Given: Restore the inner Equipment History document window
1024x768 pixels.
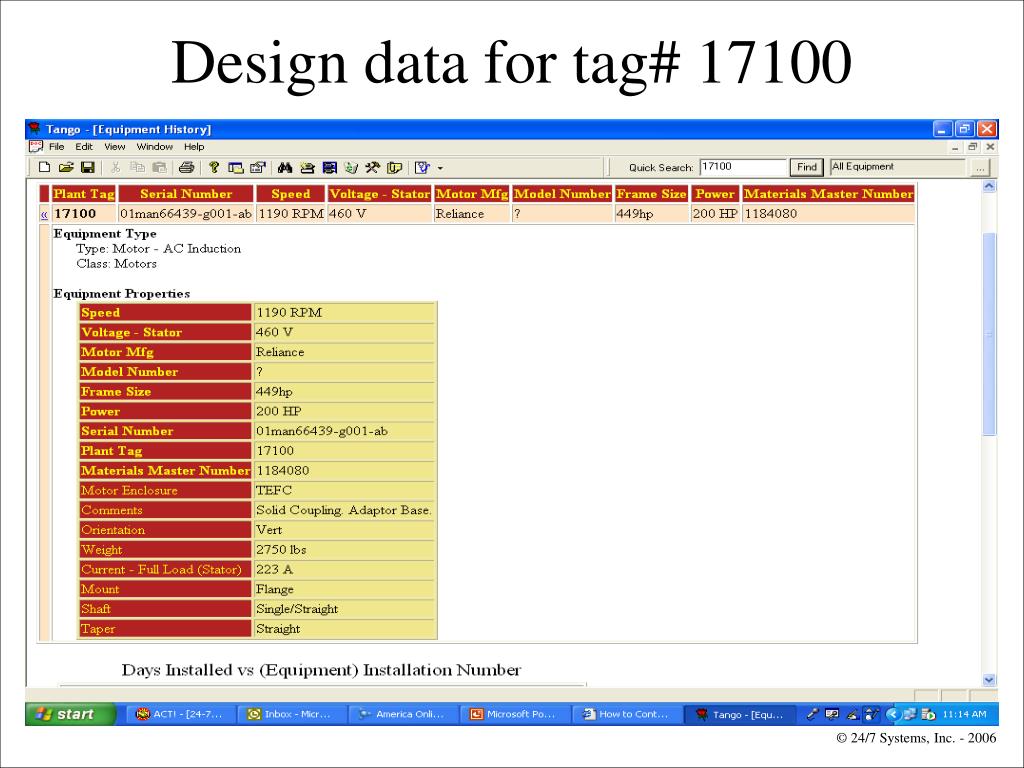Looking at the screenshot, I should 972,147.
